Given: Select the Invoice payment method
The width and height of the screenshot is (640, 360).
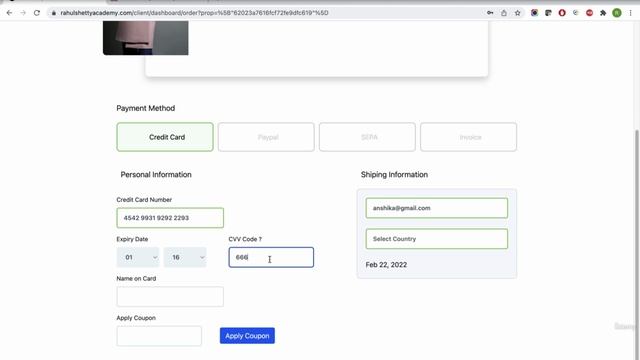Looking at the screenshot, I should (x=469, y=137).
